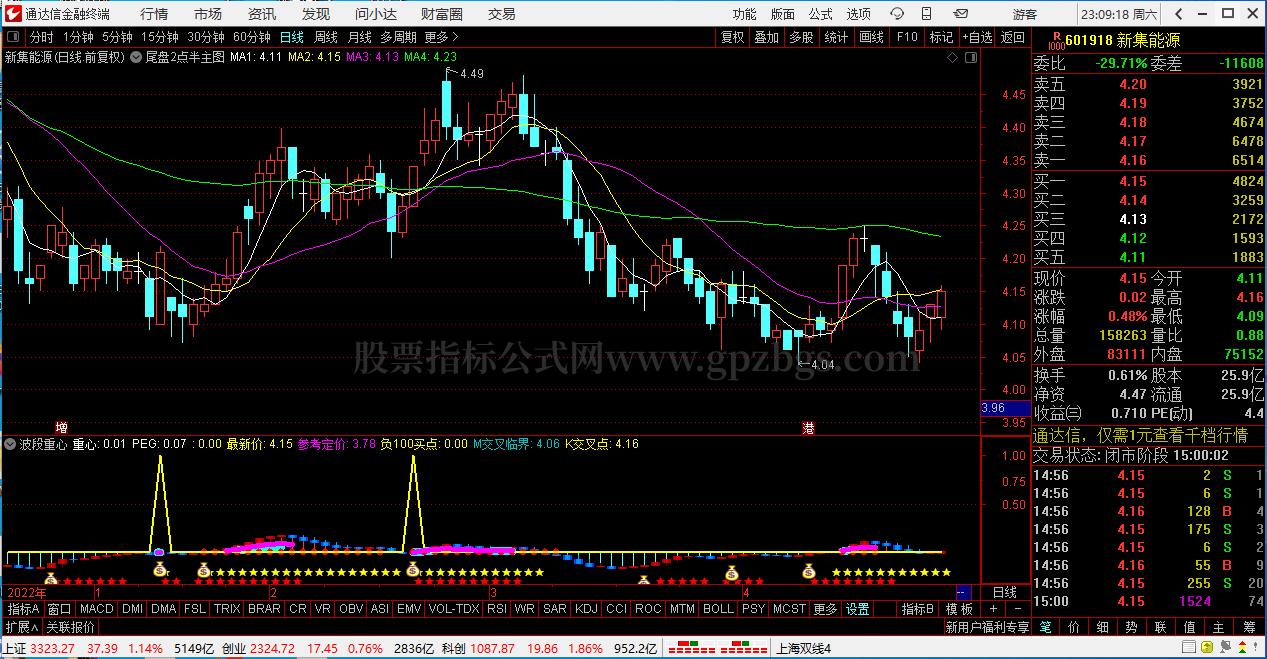This screenshot has width=1267, height=659.
Task: Click the back arrow next to the clock
Action: [1178, 14]
